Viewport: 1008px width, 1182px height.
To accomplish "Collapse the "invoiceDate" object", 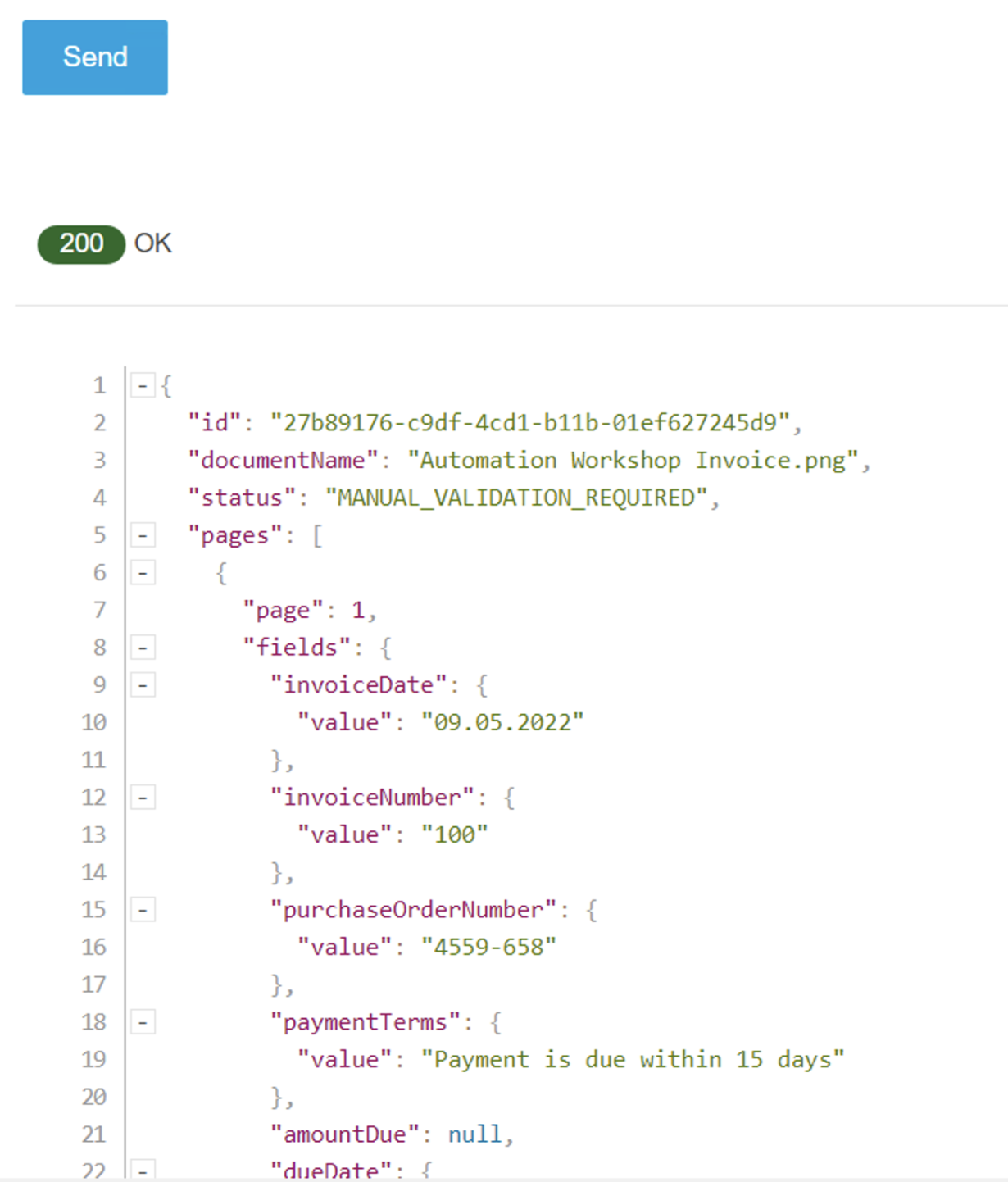I will [143, 684].
